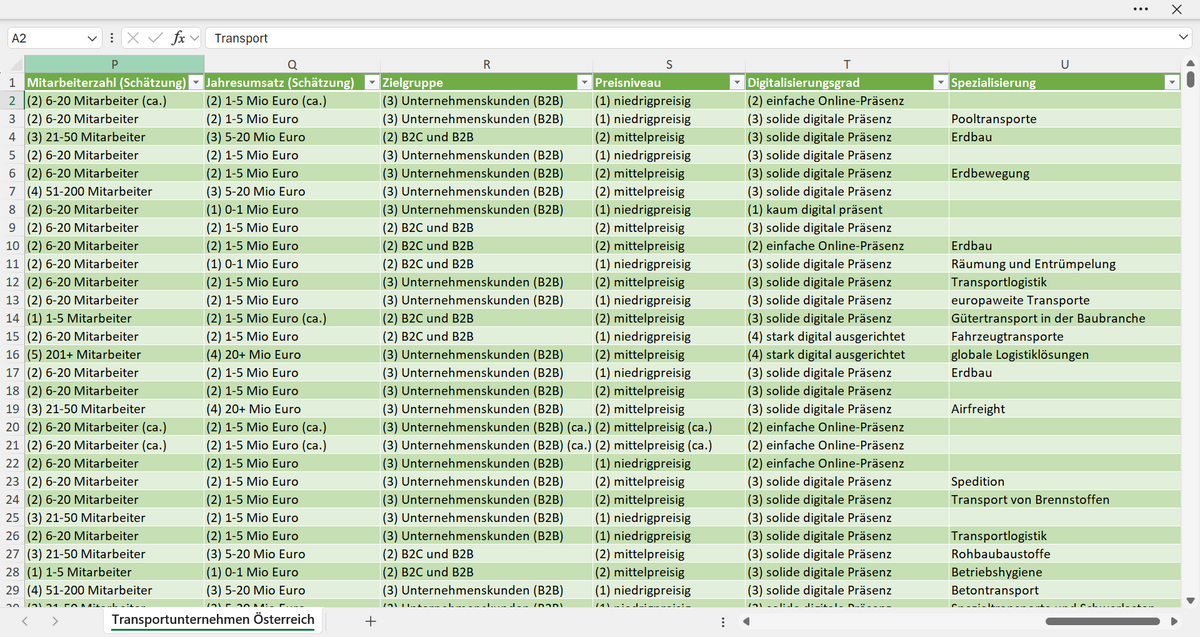The image size is (1200, 637).
Task: Open the Jahresumsatz (Schätzung) filter dropdown
Action: click(x=372, y=82)
